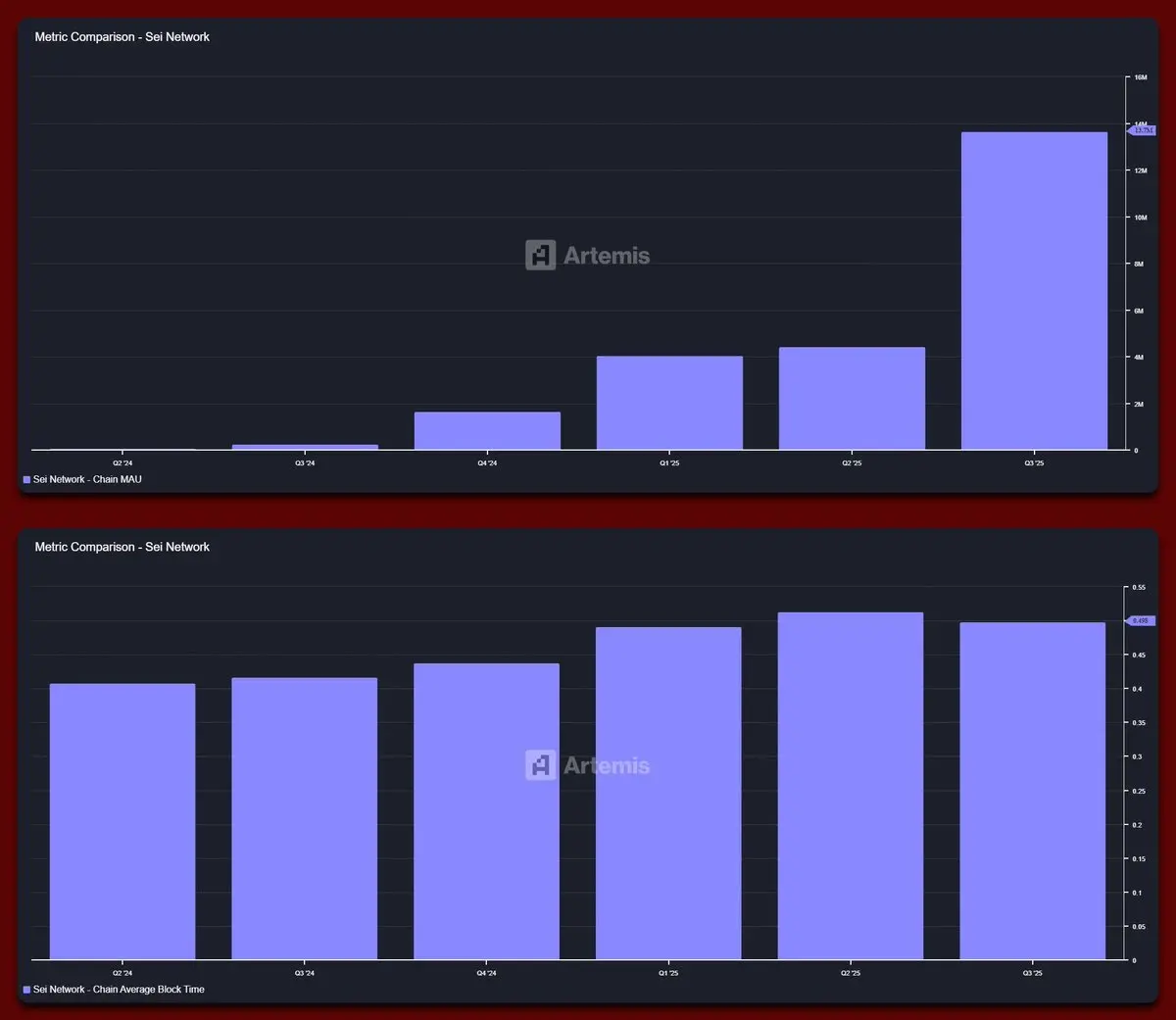Click the purple legend swatch for Chain MAU
Image resolution: width=1176 pixels, height=1020 pixels.
[26, 480]
